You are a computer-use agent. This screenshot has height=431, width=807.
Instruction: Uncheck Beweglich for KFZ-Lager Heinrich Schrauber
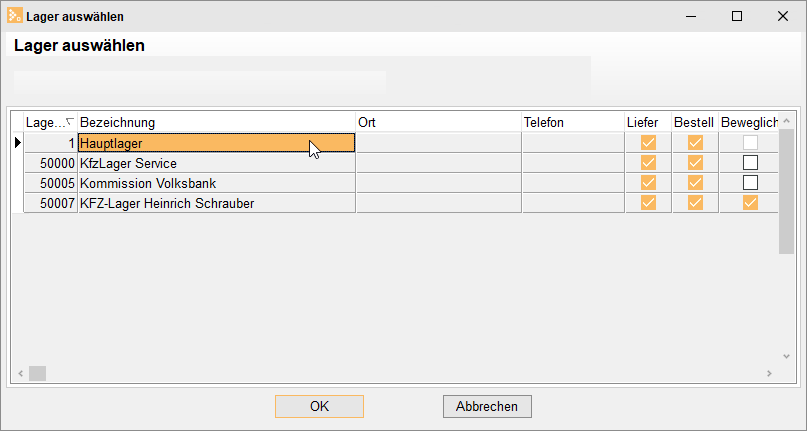(750, 203)
